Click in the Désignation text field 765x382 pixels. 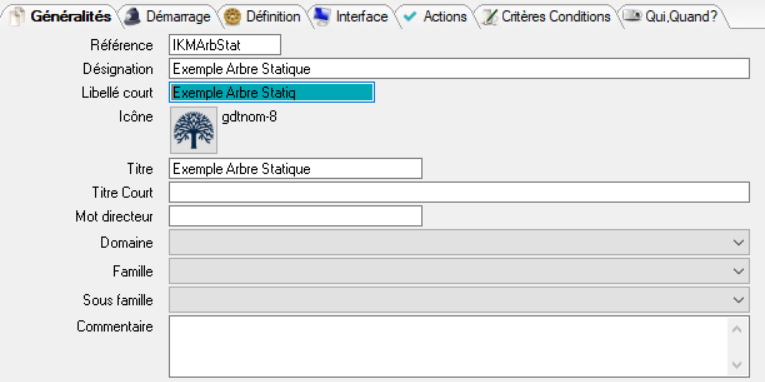tap(459, 69)
